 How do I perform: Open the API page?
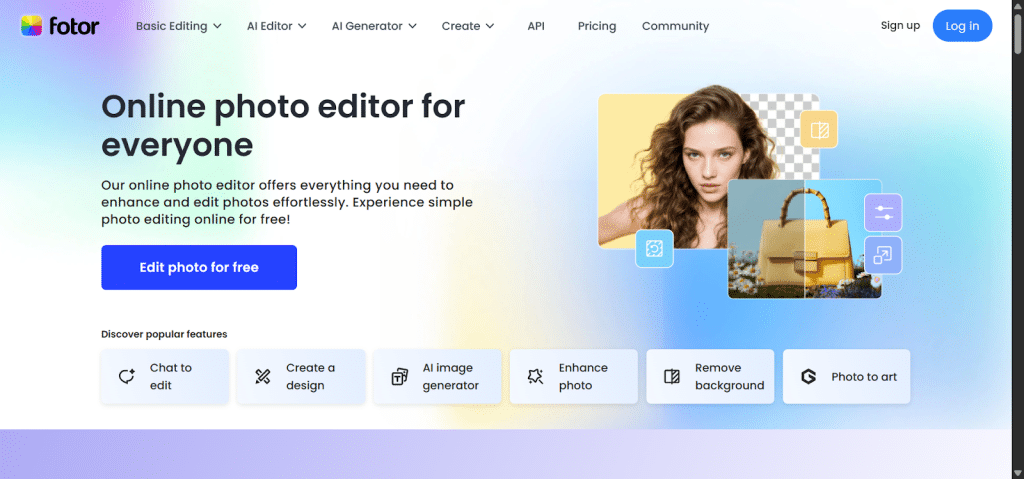536,26
